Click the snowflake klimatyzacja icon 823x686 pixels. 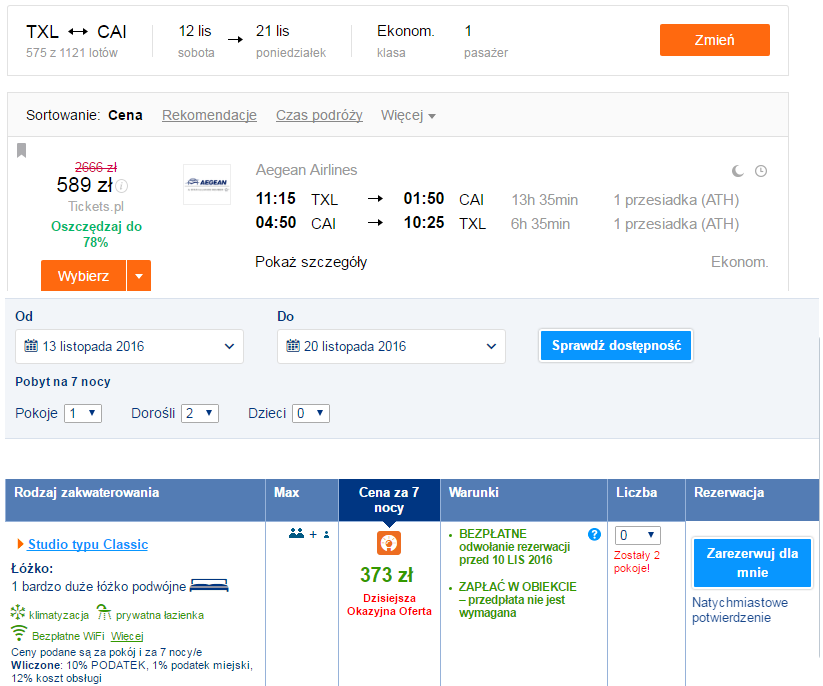click(18, 612)
